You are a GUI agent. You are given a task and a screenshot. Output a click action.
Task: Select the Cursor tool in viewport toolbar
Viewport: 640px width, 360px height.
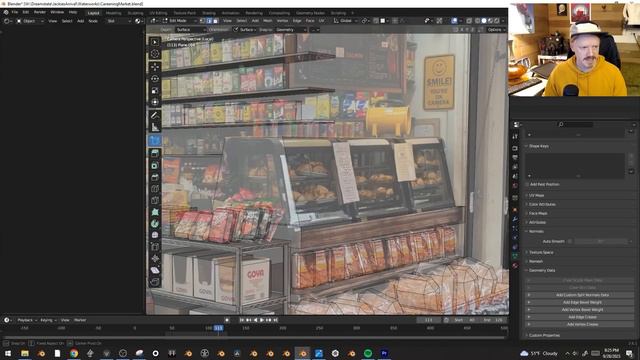pyautogui.click(x=155, y=54)
